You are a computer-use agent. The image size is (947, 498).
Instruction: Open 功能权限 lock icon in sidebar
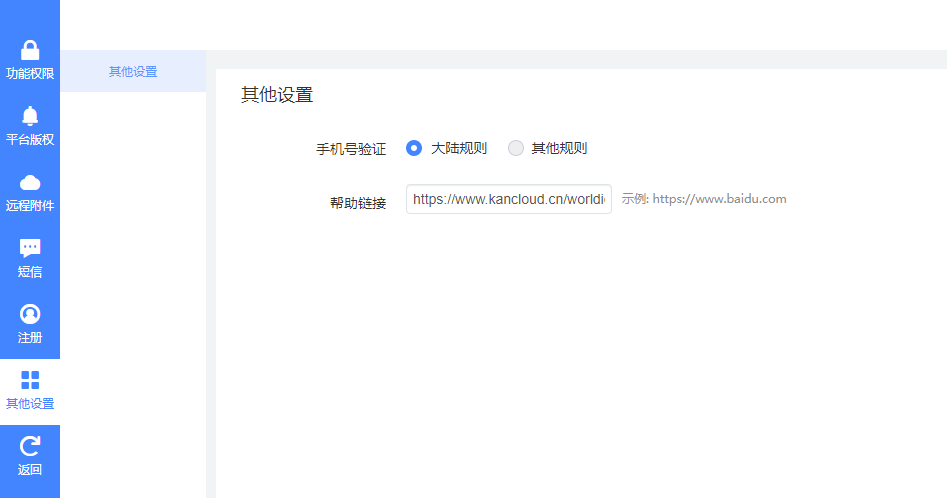30,50
